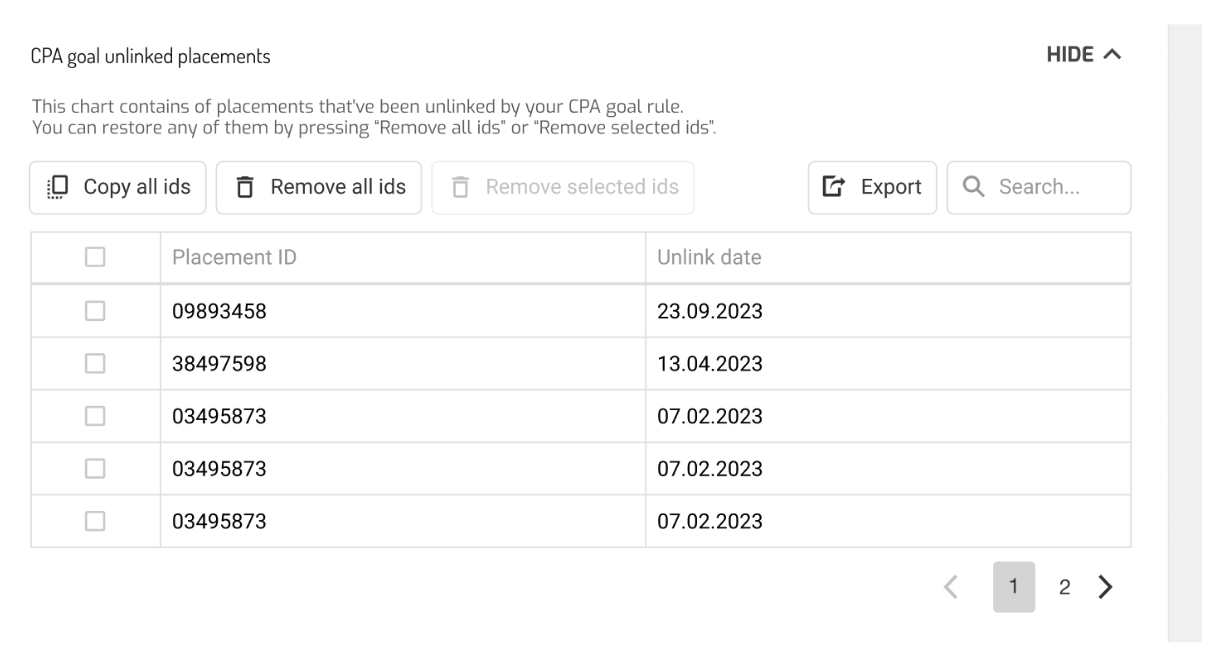Select the checkbox for placement 38497598
The width and height of the screenshot is (1220, 662).
point(95,364)
